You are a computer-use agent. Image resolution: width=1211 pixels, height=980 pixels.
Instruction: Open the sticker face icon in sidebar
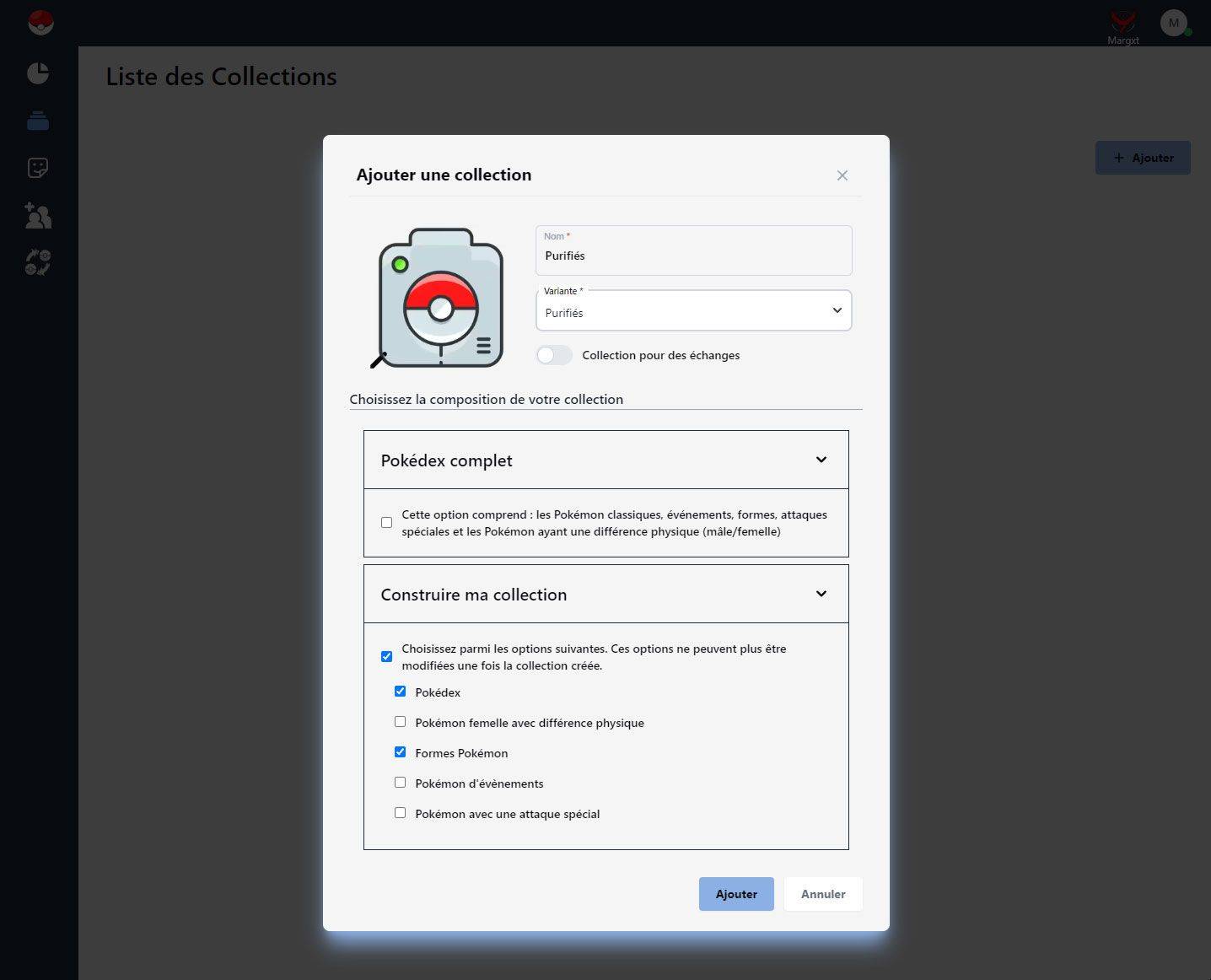(38, 168)
